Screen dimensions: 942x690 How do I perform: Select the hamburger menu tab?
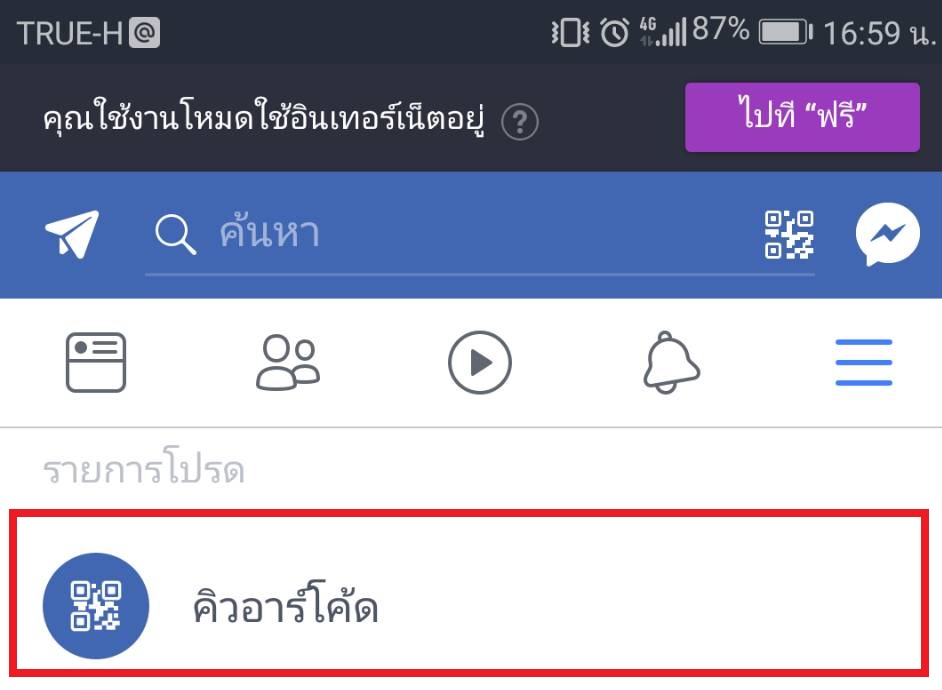point(863,362)
